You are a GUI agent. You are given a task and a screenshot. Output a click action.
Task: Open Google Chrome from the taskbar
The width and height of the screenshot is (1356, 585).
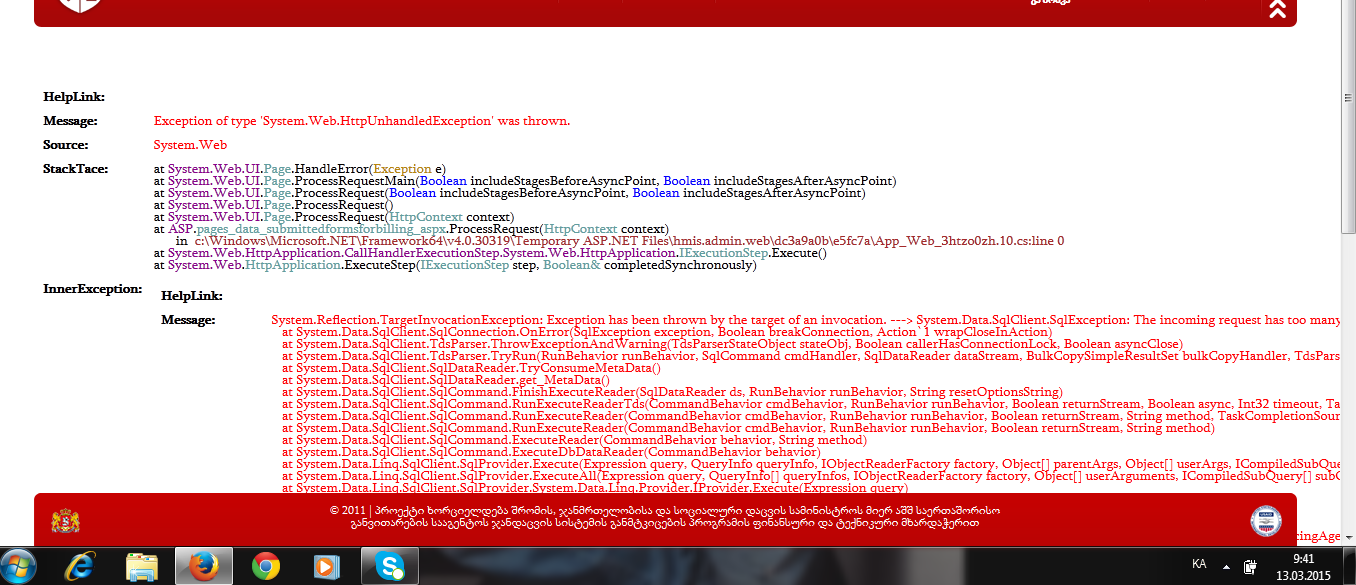(265, 567)
